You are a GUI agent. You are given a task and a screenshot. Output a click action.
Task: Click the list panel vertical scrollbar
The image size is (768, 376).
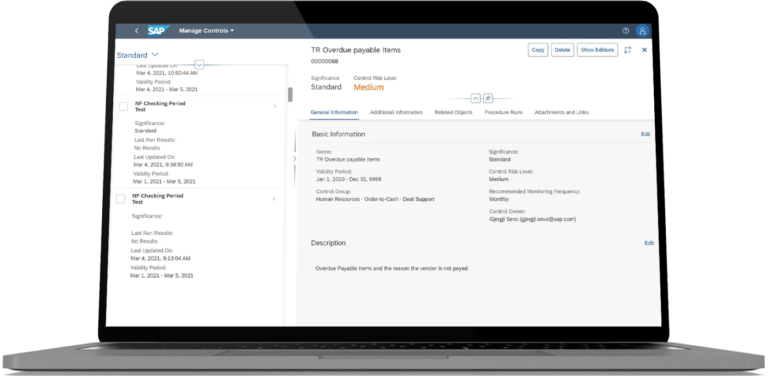tap(290, 94)
